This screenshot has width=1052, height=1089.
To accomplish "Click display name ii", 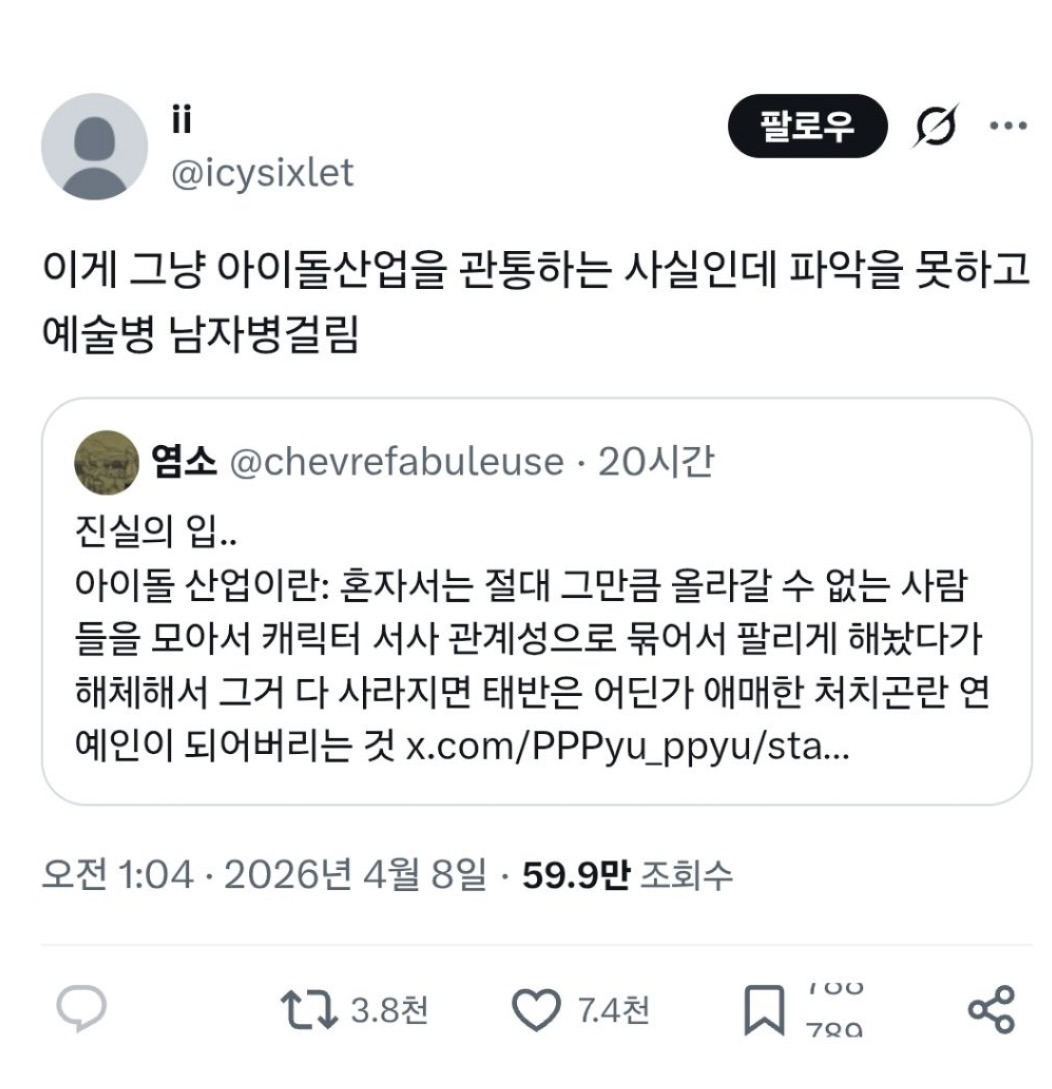I will 181,121.
